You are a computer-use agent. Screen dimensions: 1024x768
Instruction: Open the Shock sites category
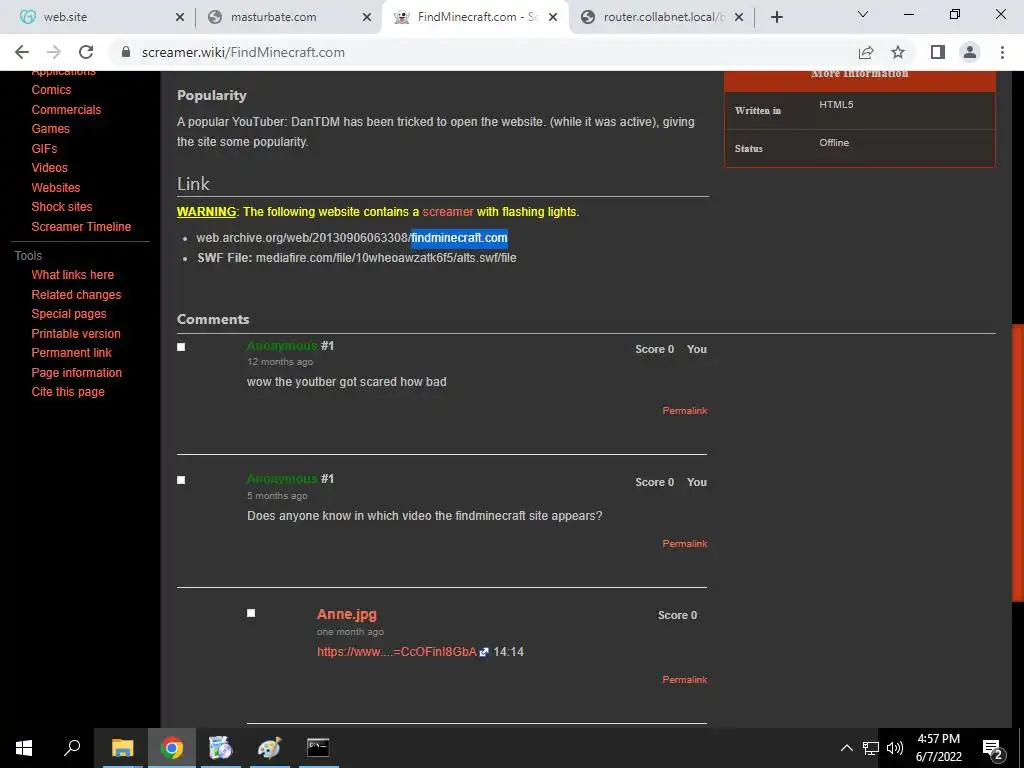(61, 206)
